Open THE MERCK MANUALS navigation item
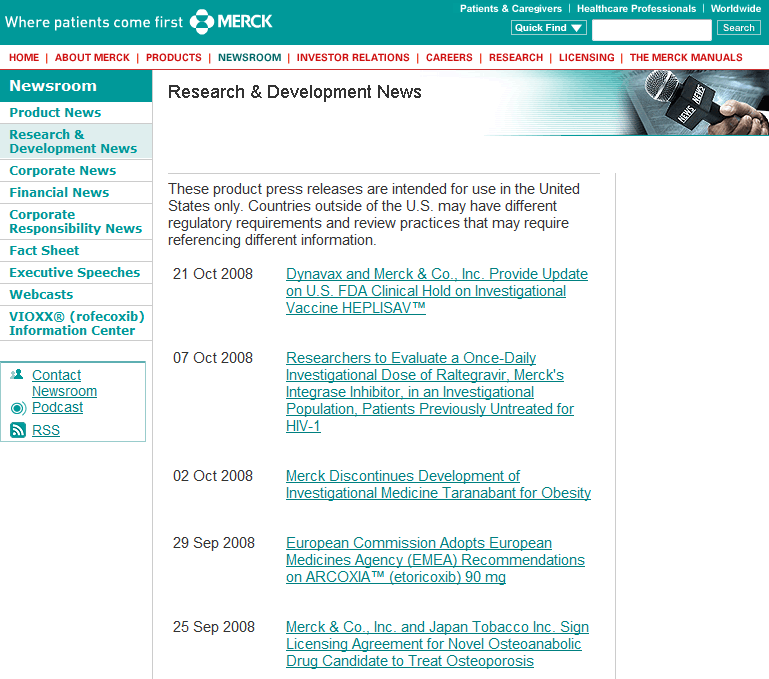 686,57
